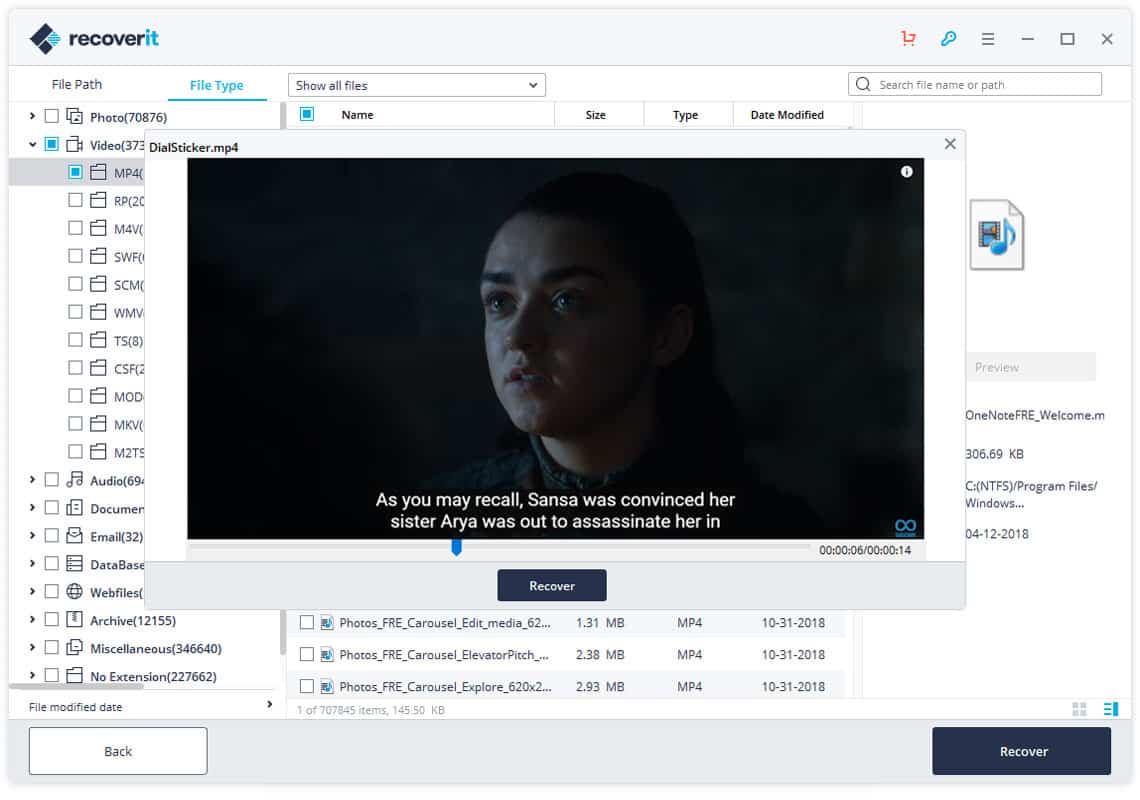Click the DataBase category icon
The image size is (1140, 800).
point(74,564)
